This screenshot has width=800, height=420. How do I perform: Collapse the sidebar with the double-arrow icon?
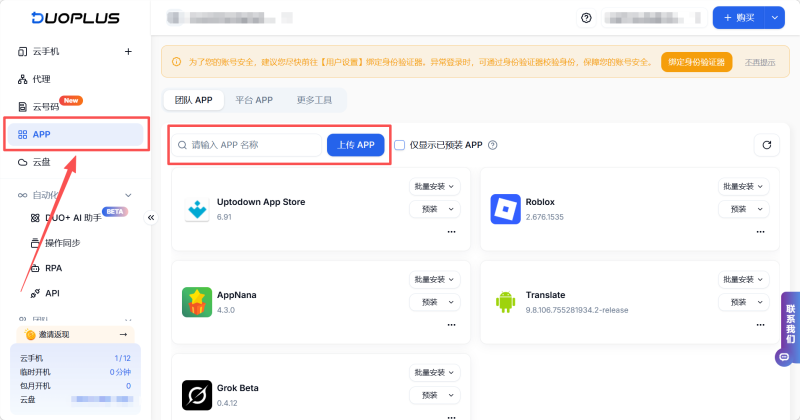point(151,217)
